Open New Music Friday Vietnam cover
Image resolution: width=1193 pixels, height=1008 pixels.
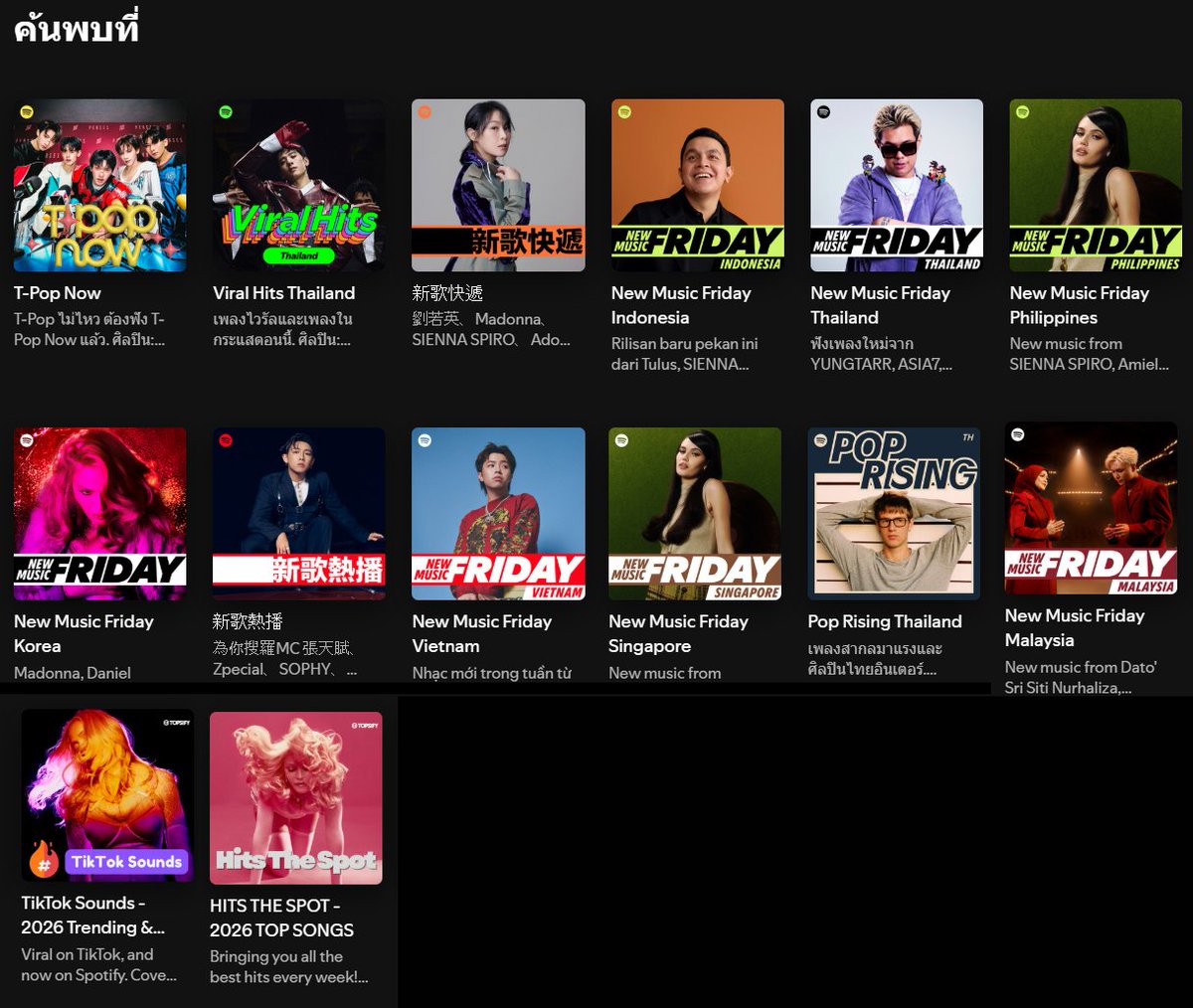(498, 514)
